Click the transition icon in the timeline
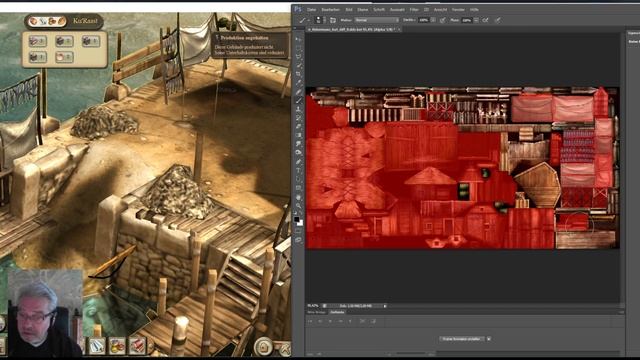 [373, 321]
